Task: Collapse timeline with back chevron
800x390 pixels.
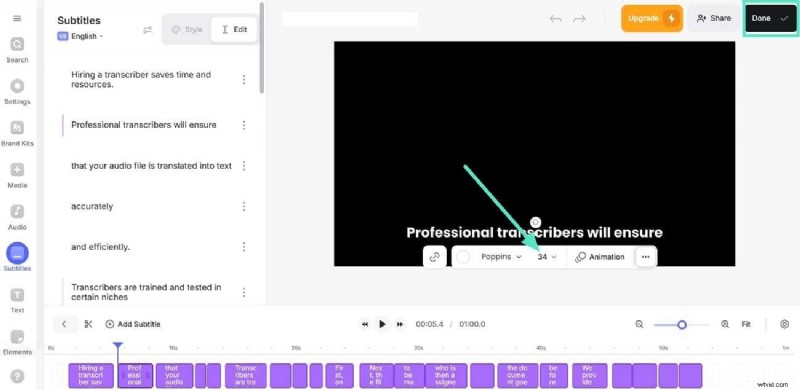Action: pyautogui.click(x=64, y=324)
